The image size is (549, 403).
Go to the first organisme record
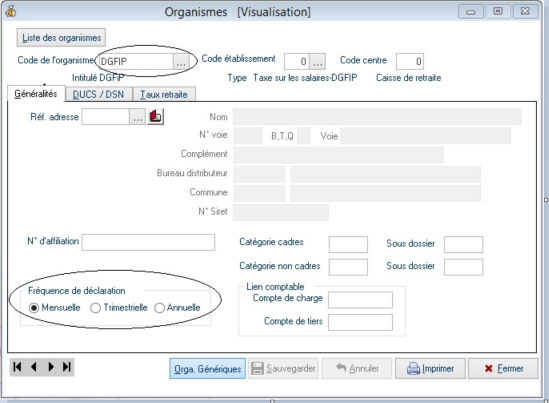(17, 367)
